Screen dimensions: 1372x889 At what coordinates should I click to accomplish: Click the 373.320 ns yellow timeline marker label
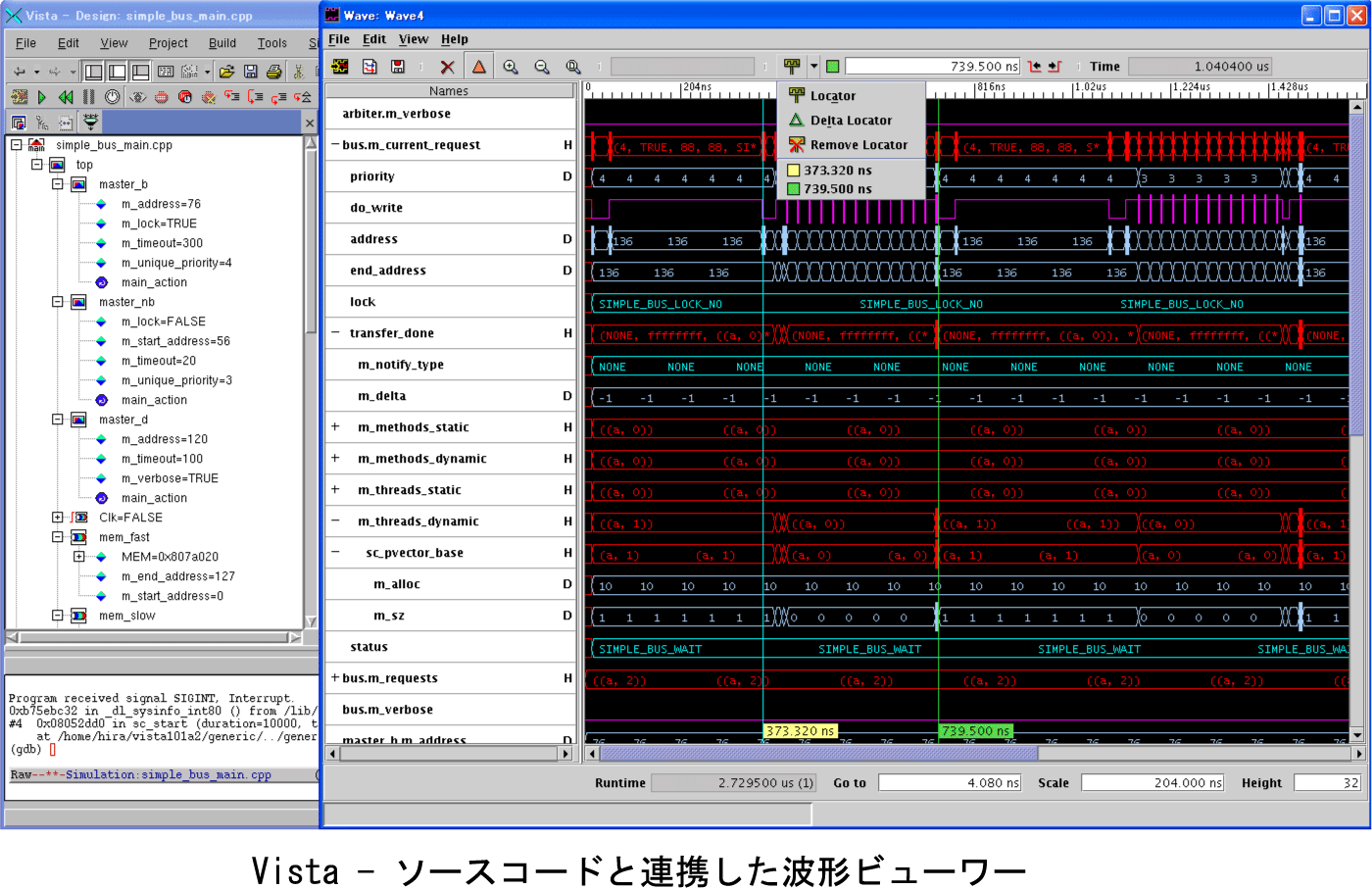(801, 731)
